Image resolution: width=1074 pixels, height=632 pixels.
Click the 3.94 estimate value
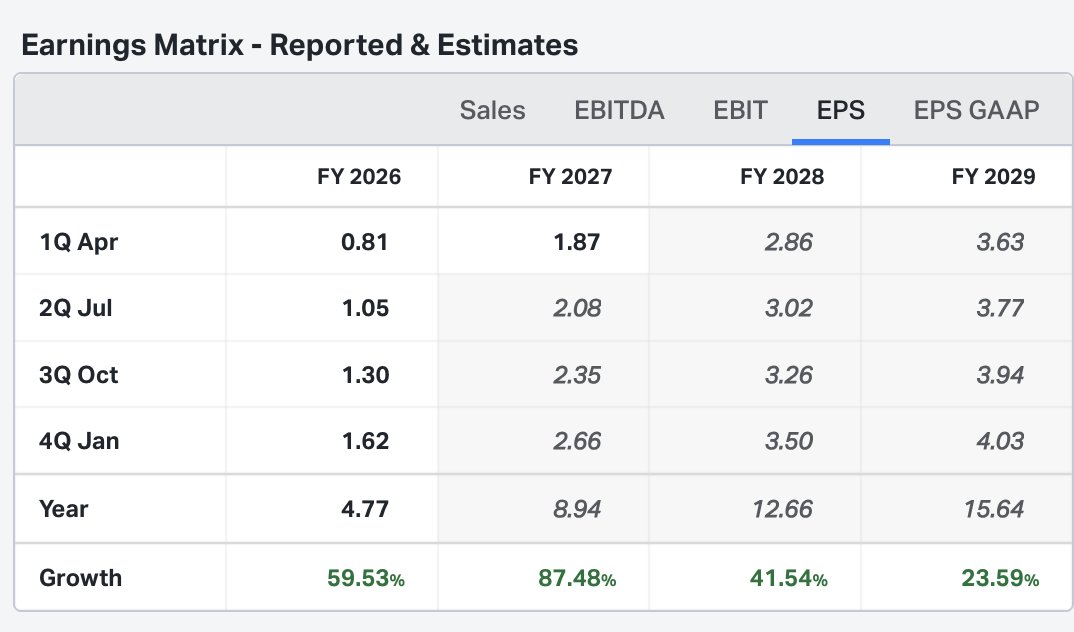point(1000,375)
